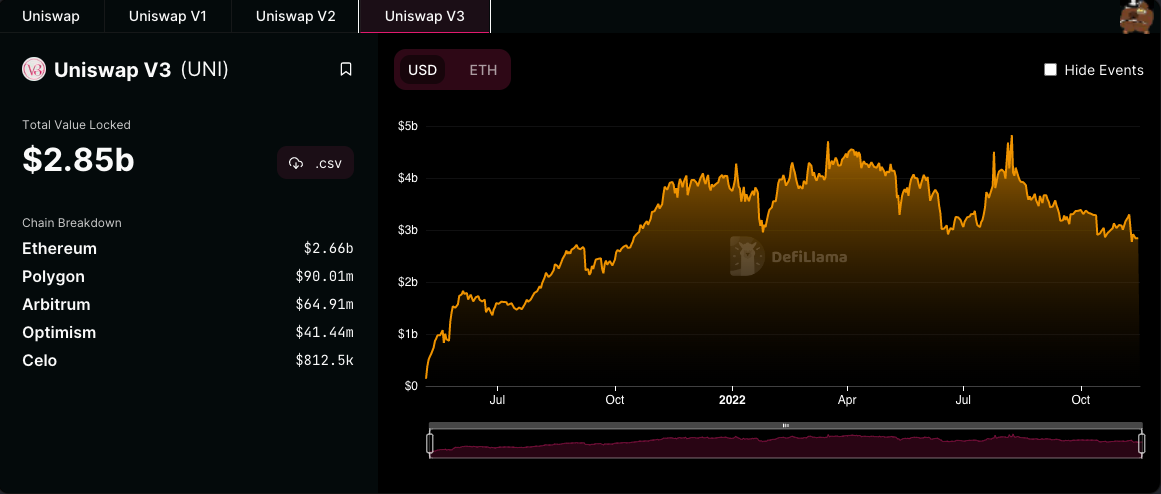This screenshot has height=494, width=1161.
Task: Click the Uniswap V3 logo icon
Action: (34, 70)
